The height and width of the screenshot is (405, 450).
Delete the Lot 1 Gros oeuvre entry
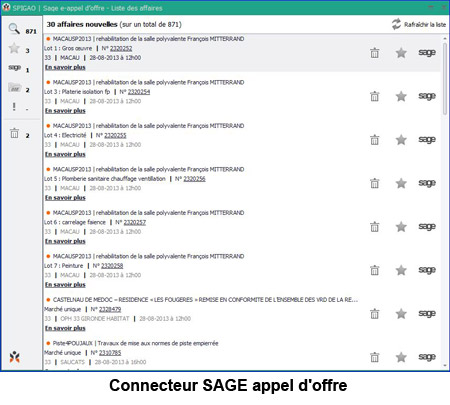pyautogui.click(x=375, y=53)
